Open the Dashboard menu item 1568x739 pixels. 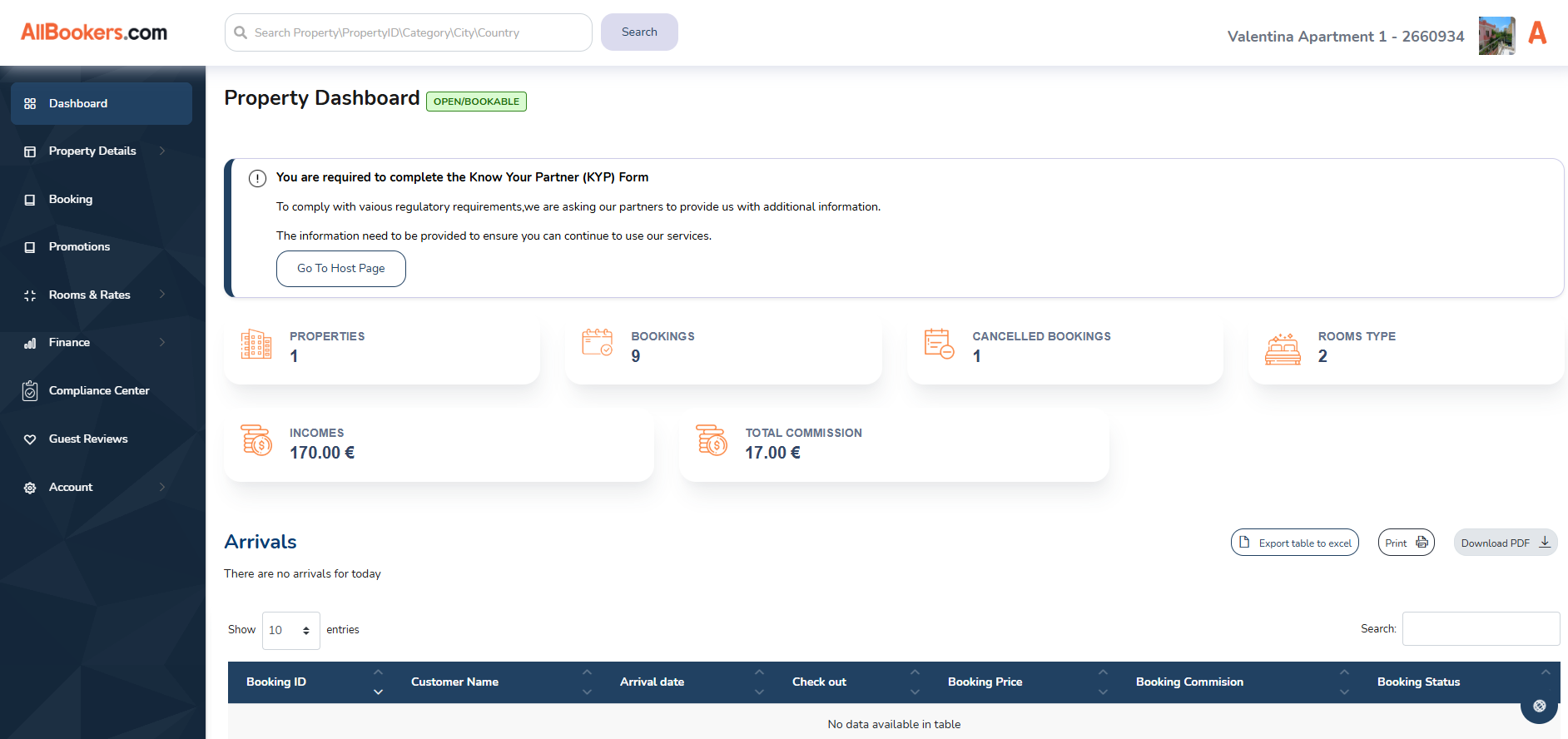(x=102, y=104)
